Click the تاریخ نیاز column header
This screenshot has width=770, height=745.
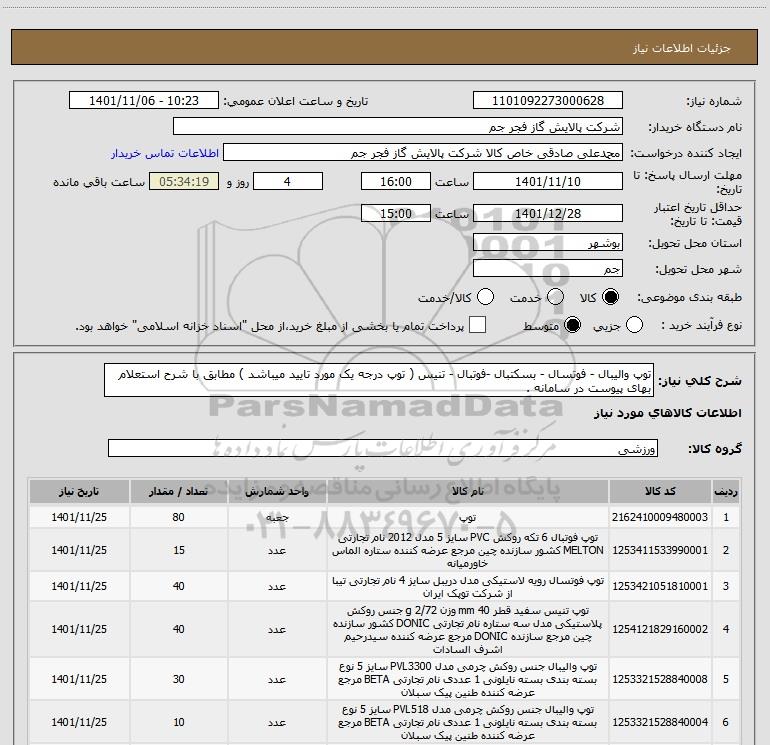(79, 491)
